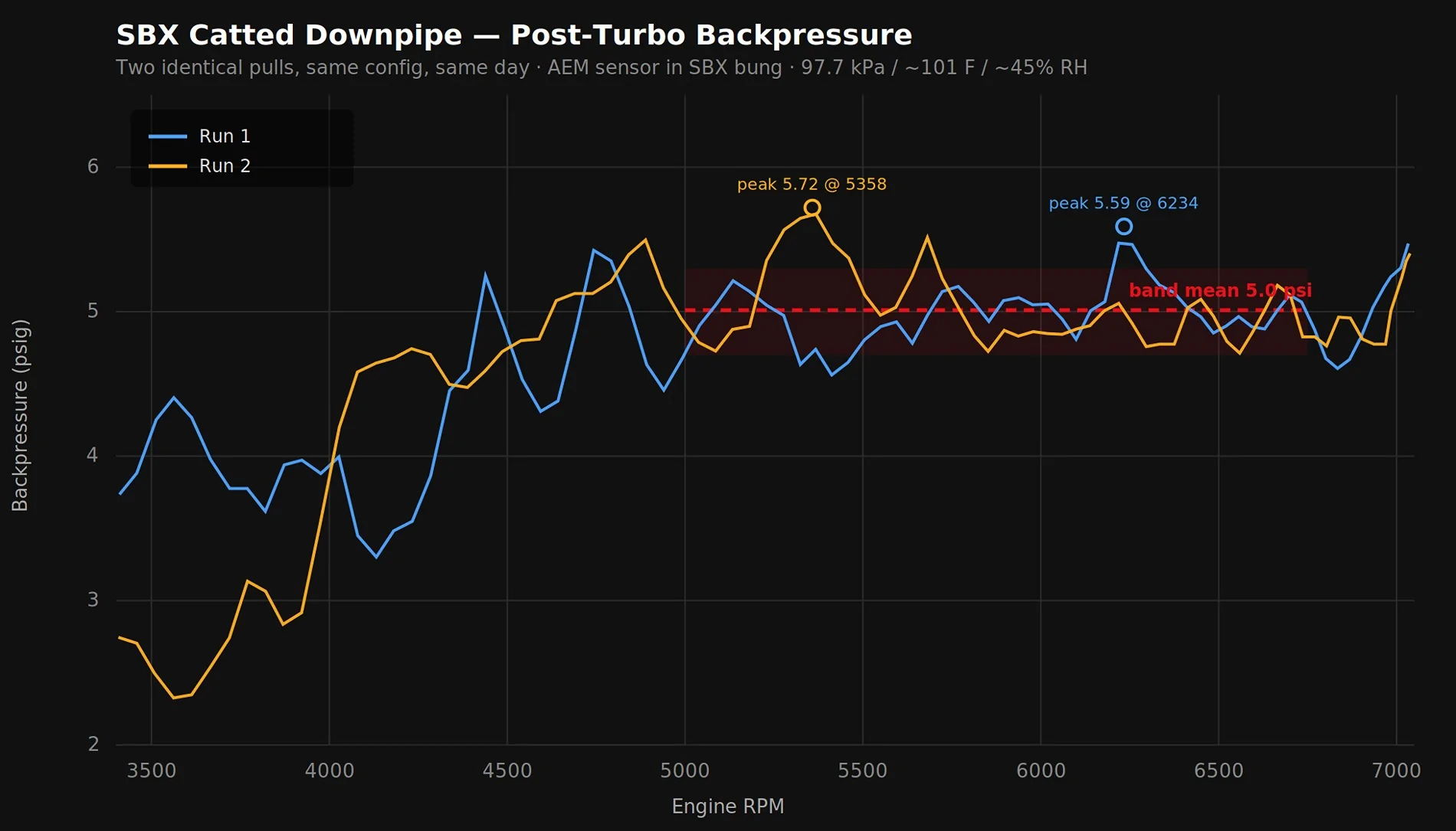Click the 7000 x-axis tick label
The width and height of the screenshot is (1456, 831).
tap(1396, 770)
